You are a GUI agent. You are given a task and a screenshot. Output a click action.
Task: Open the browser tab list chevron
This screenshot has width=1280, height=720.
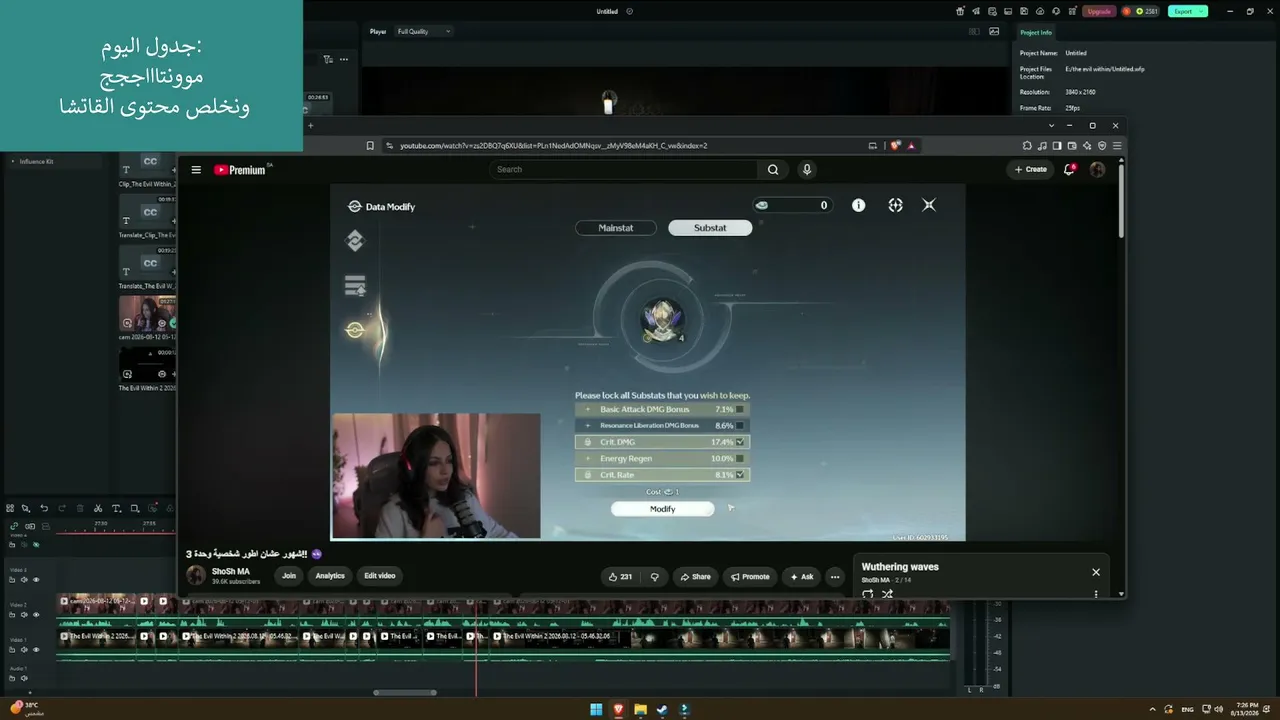(x=1051, y=126)
